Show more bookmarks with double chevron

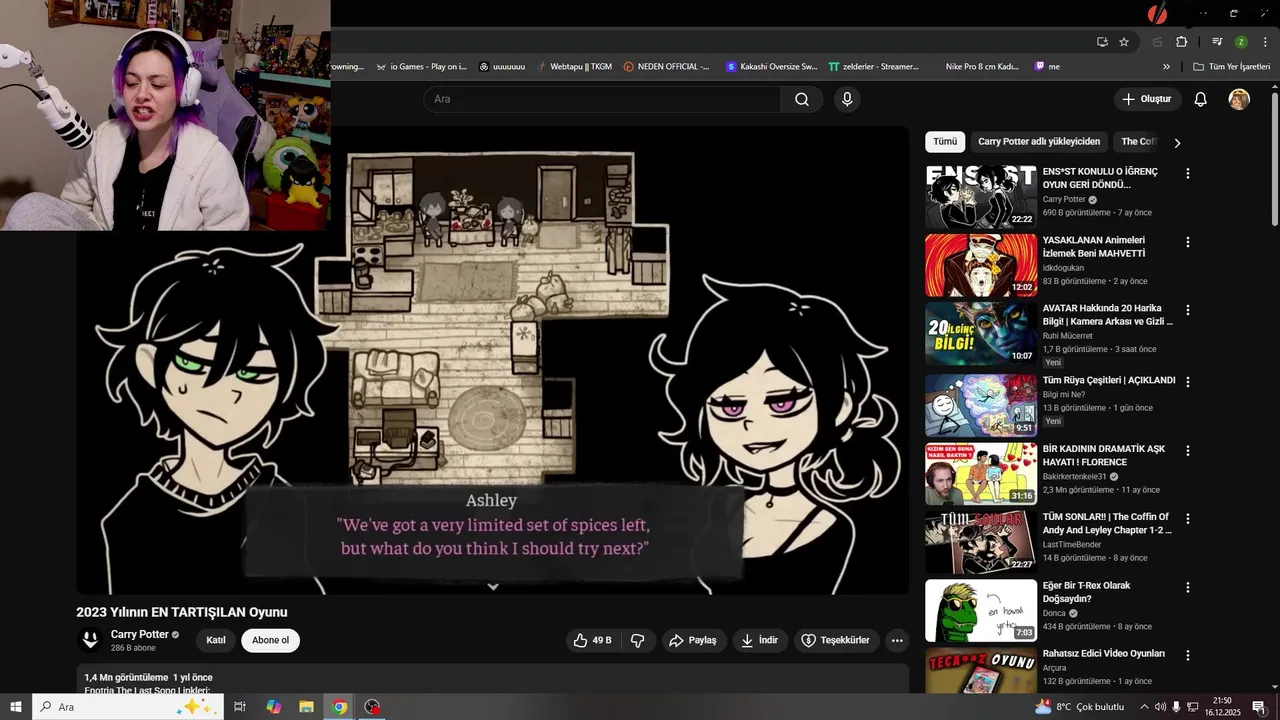pos(1166,67)
